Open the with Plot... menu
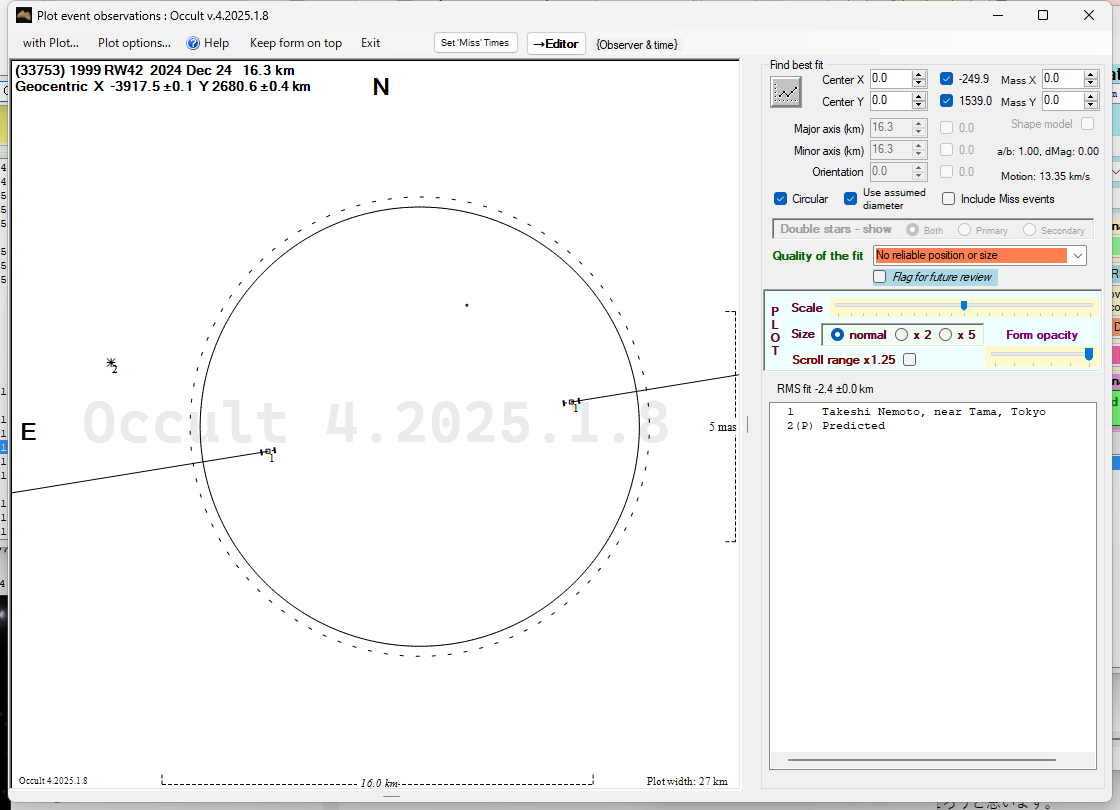This screenshot has width=1120, height=810. click(x=50, y=43)
